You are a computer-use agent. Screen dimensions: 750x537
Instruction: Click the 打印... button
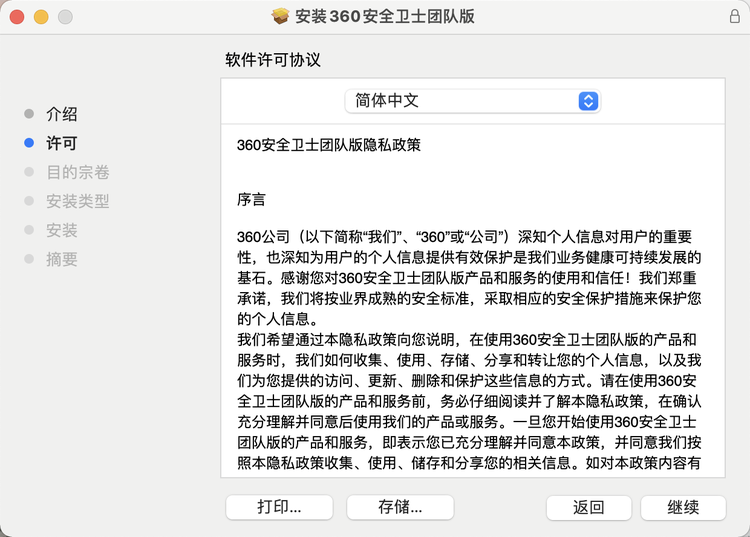[x=279, y=507]
